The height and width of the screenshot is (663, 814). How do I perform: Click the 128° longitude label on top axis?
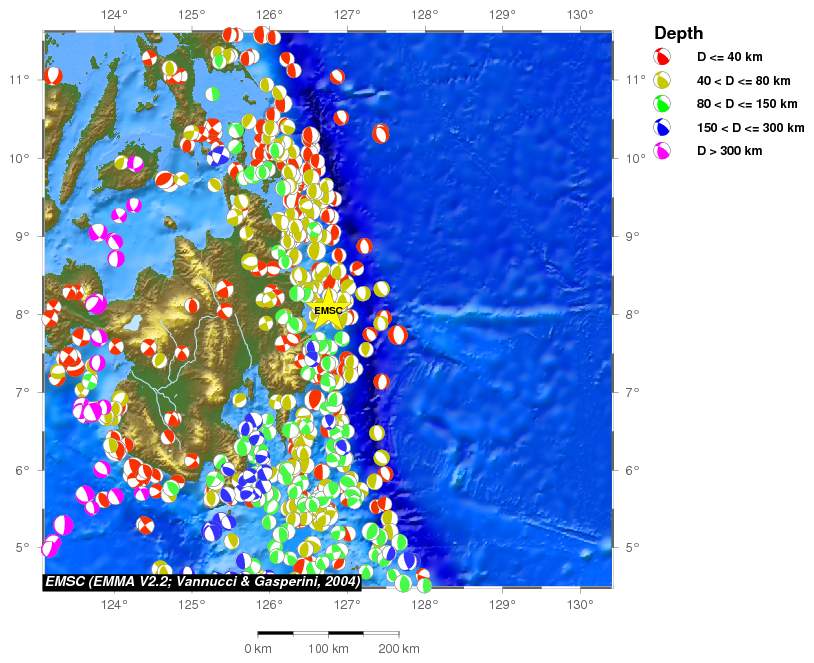pos(425,15)
